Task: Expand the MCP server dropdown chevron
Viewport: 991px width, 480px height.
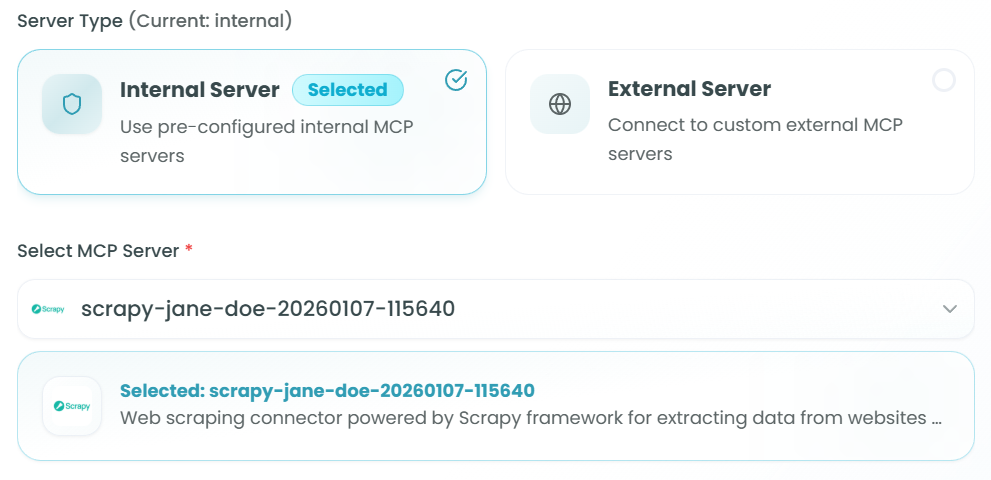Action: pos(950,310)
